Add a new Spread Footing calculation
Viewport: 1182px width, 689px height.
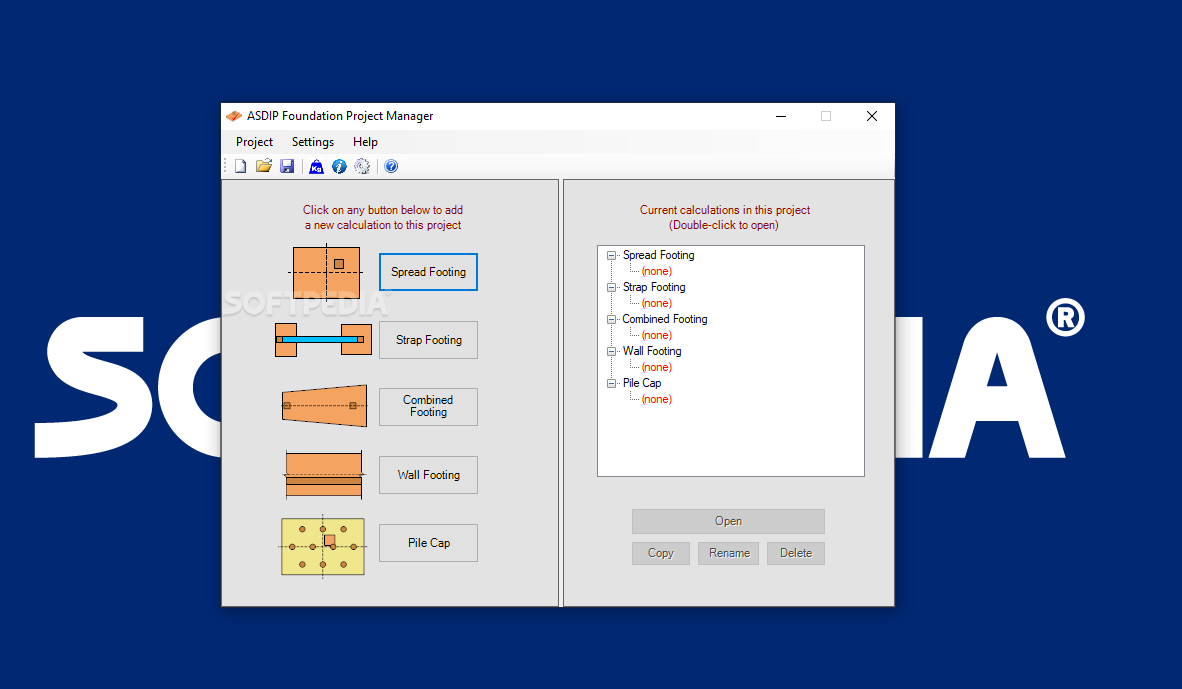point(428,272)
